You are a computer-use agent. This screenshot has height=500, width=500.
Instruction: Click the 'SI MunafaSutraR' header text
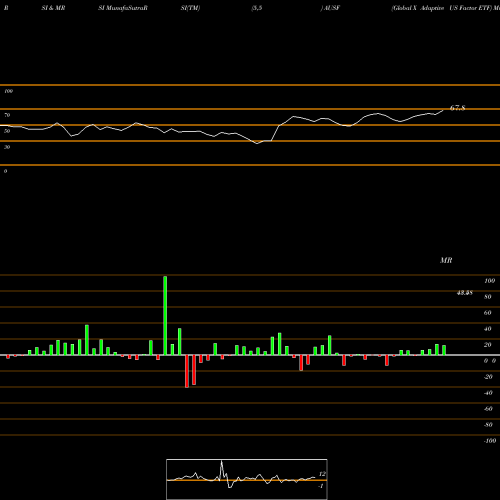pyautogui.click(x=123, y=8)
